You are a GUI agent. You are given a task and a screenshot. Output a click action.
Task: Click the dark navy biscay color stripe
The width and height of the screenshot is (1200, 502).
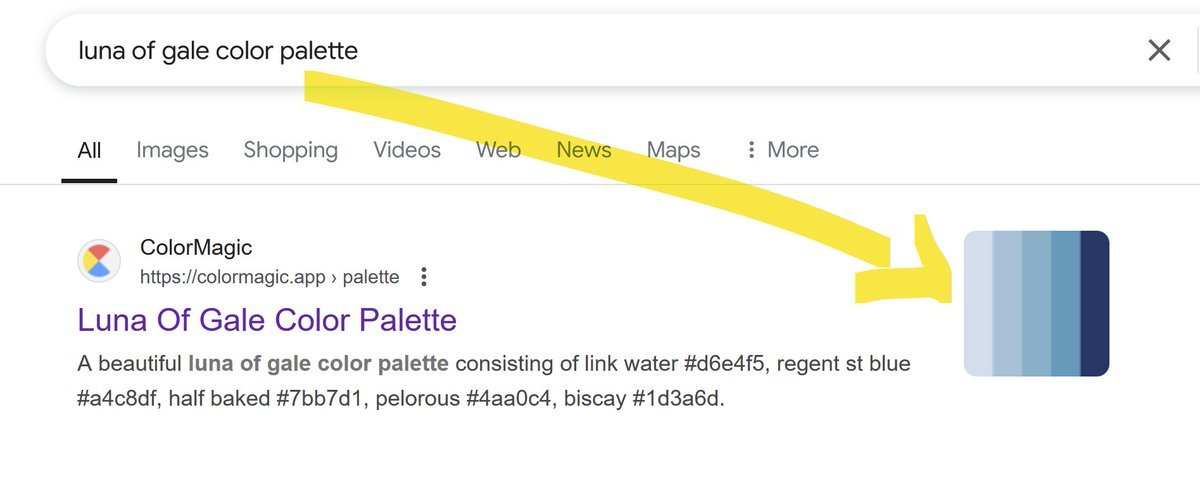click(x=1096, y=304)
